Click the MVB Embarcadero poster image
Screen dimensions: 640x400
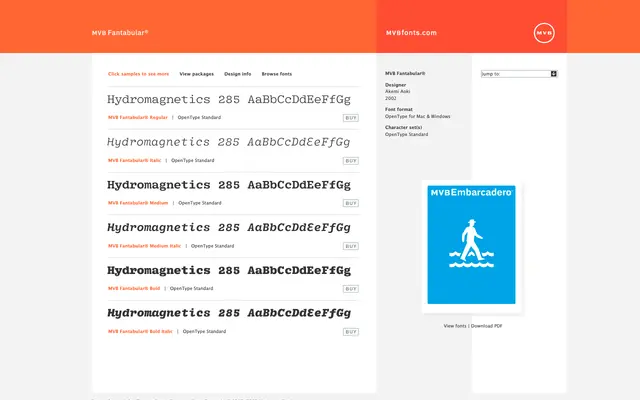pos(471,245)
